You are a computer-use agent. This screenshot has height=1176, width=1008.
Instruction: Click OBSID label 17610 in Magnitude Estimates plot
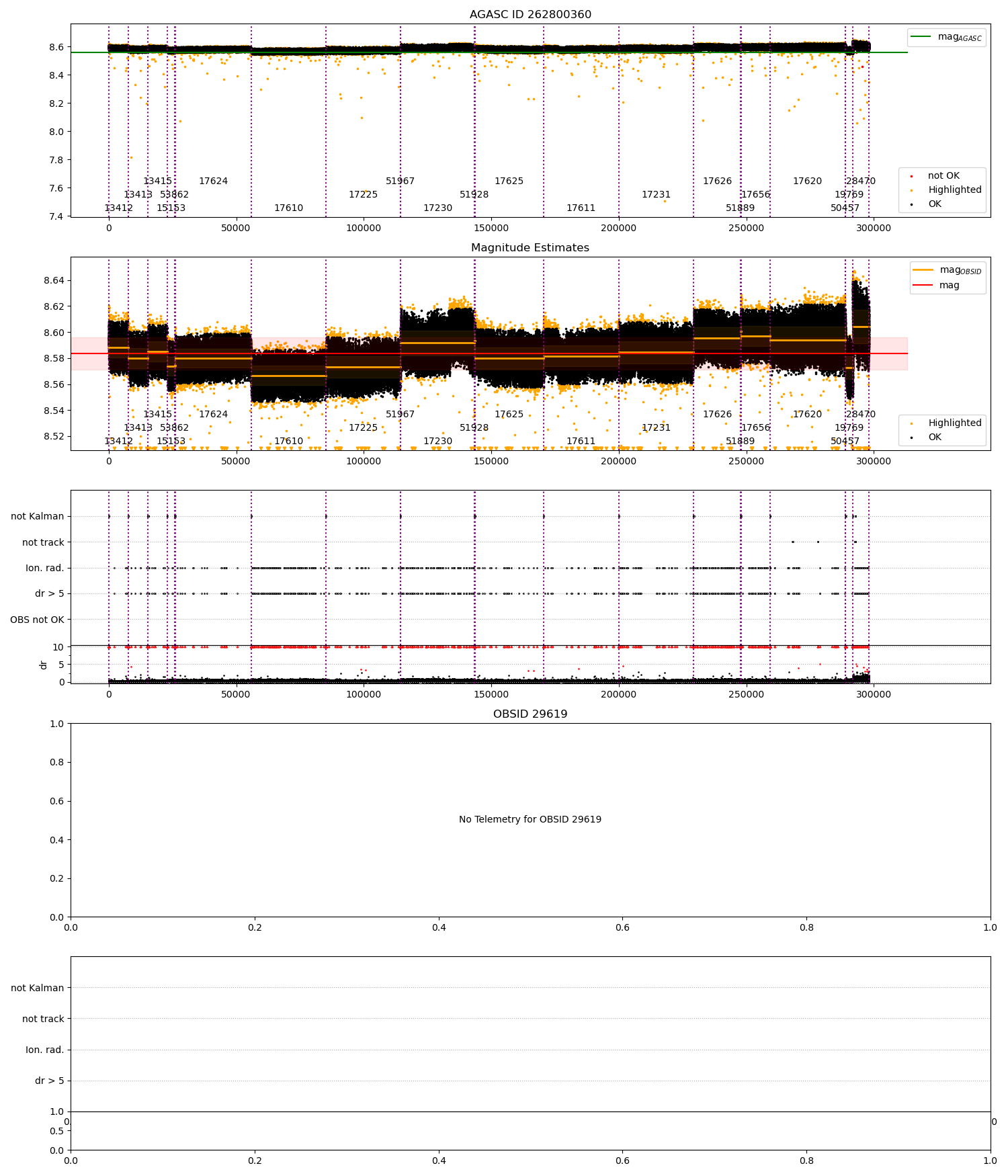pyautogui.click(x=288, y=442)
